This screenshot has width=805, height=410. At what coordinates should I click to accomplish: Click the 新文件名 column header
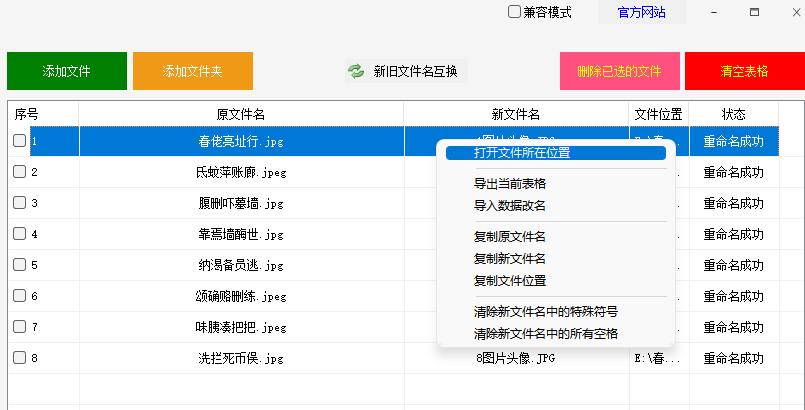click(x=516, y=114)
